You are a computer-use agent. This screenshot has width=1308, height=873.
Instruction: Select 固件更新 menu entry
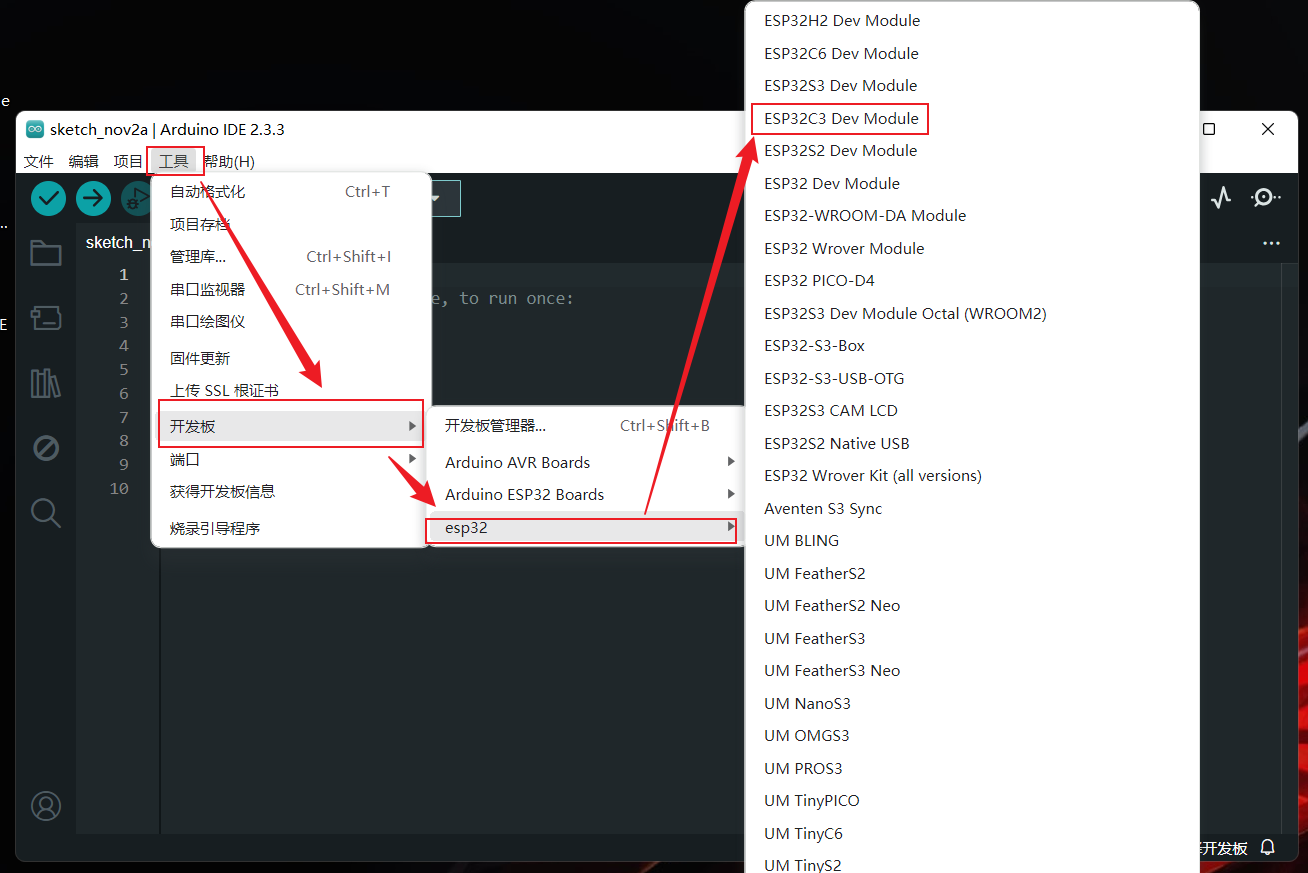pos(291,358)
